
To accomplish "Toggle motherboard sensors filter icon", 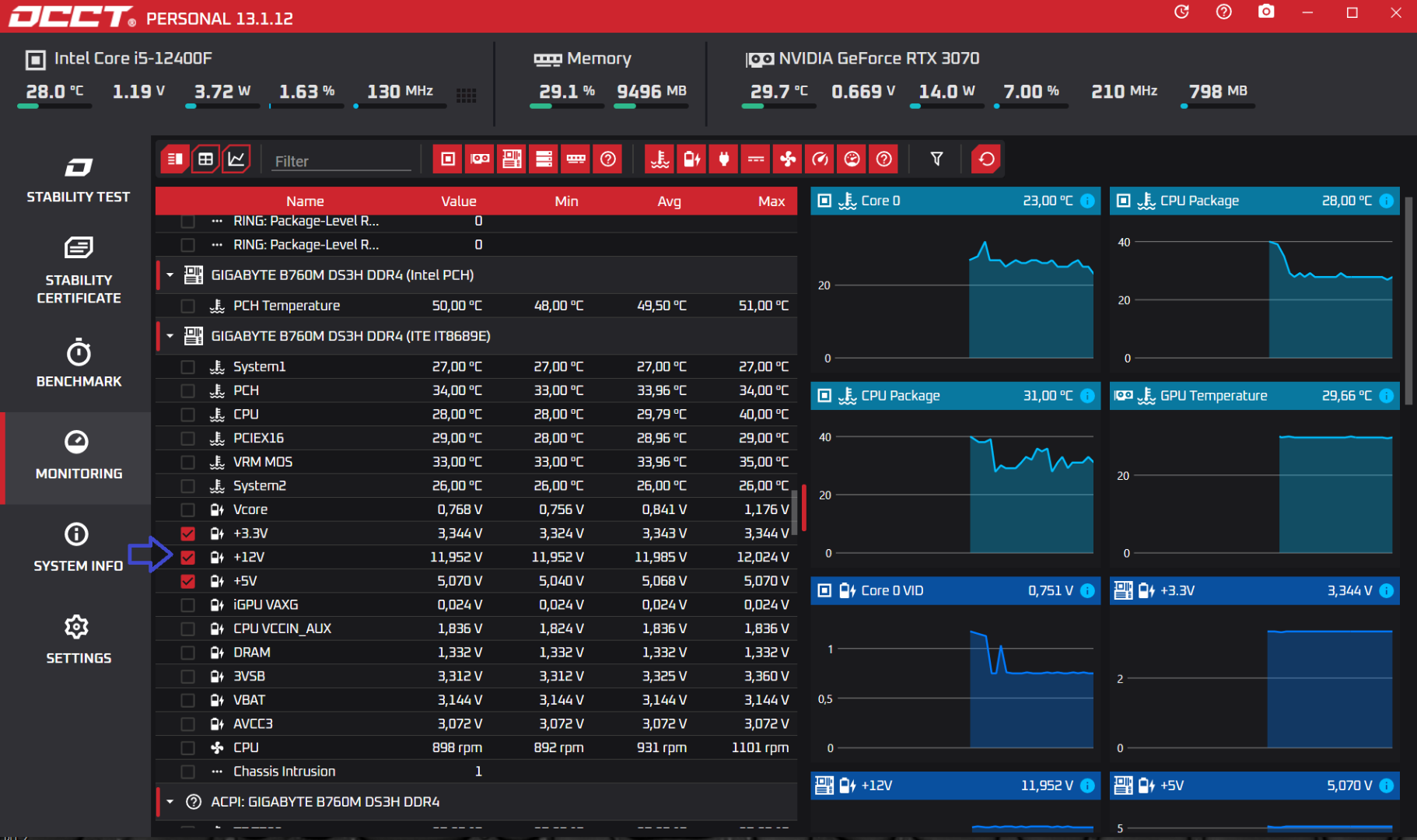I will click(512, 159).
